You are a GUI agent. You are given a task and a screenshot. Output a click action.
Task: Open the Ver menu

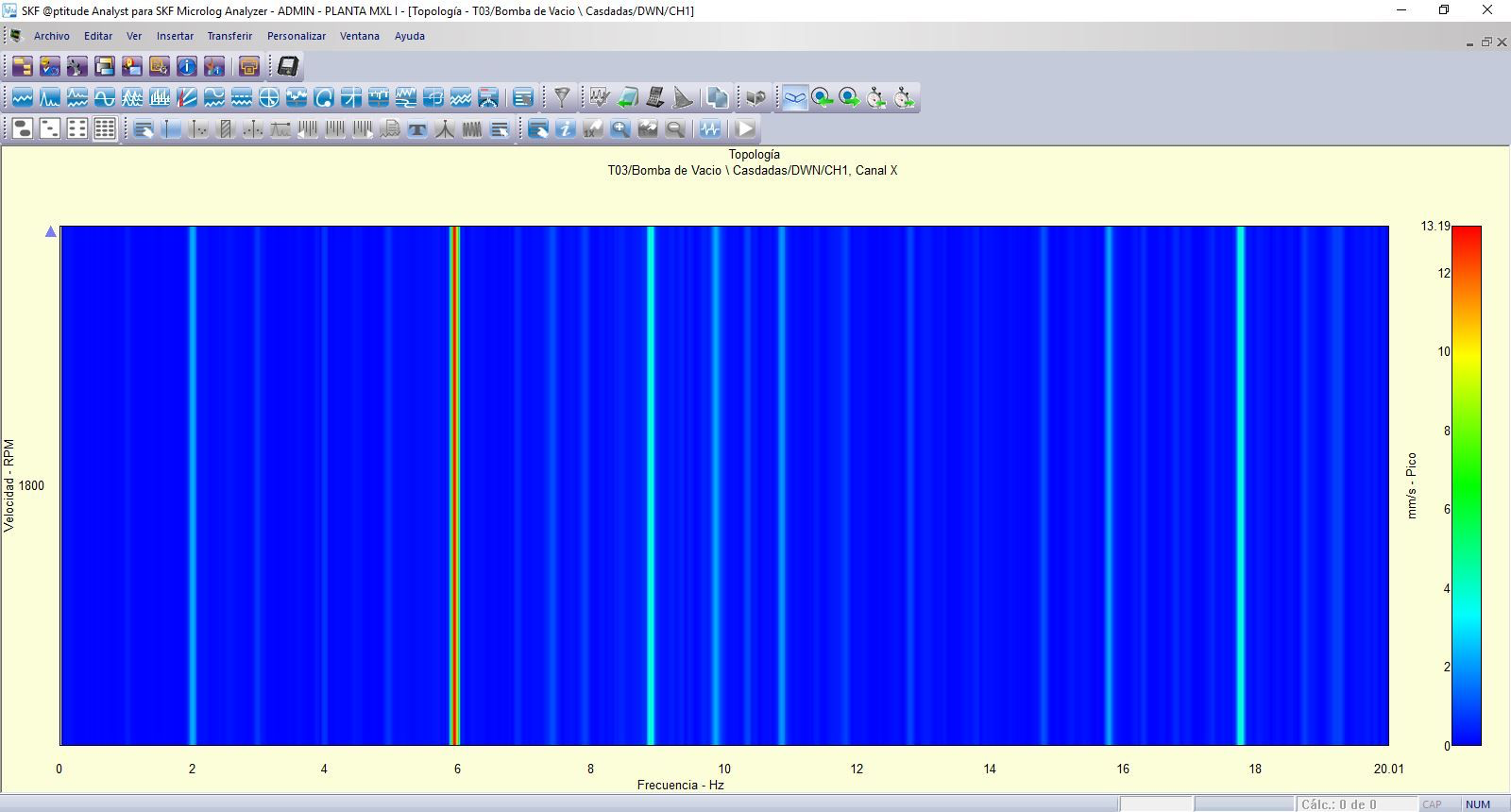tap(134, 36)
